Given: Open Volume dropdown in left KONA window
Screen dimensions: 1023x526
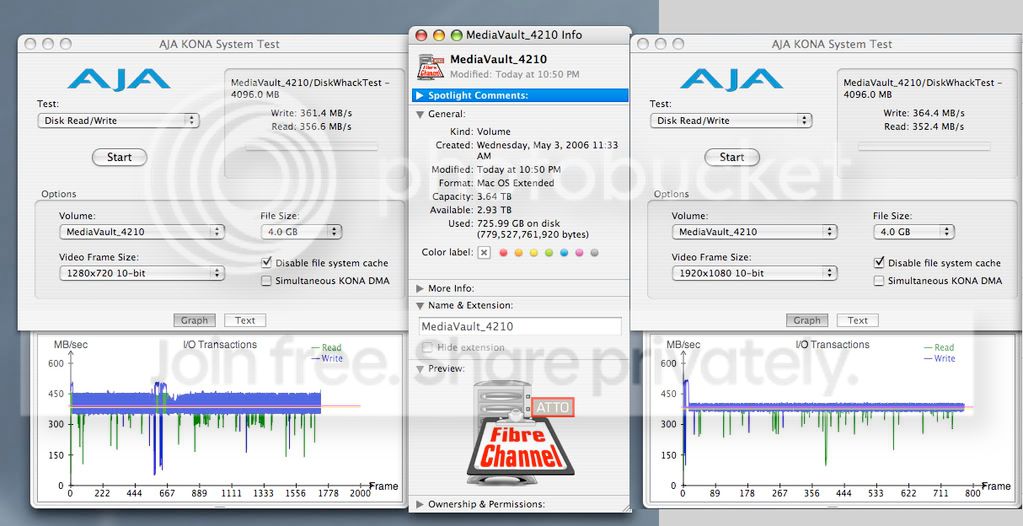Looking at the screenshot, I should click(x=142, y=232).
